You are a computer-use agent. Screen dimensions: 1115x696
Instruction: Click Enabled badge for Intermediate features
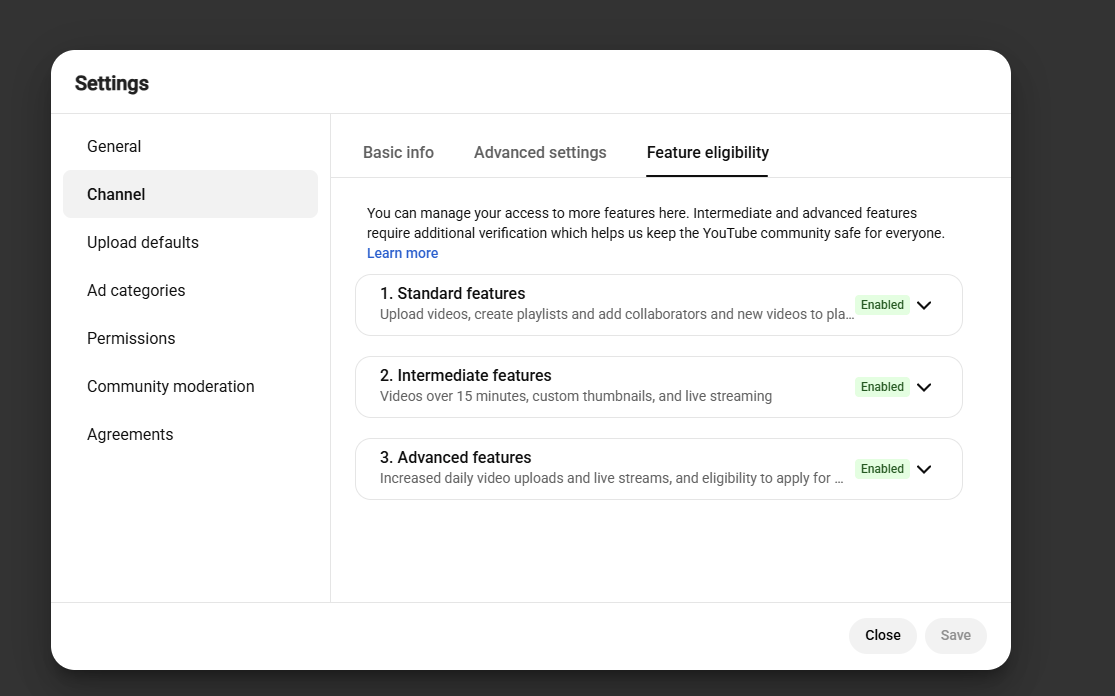tap(882, 387)
